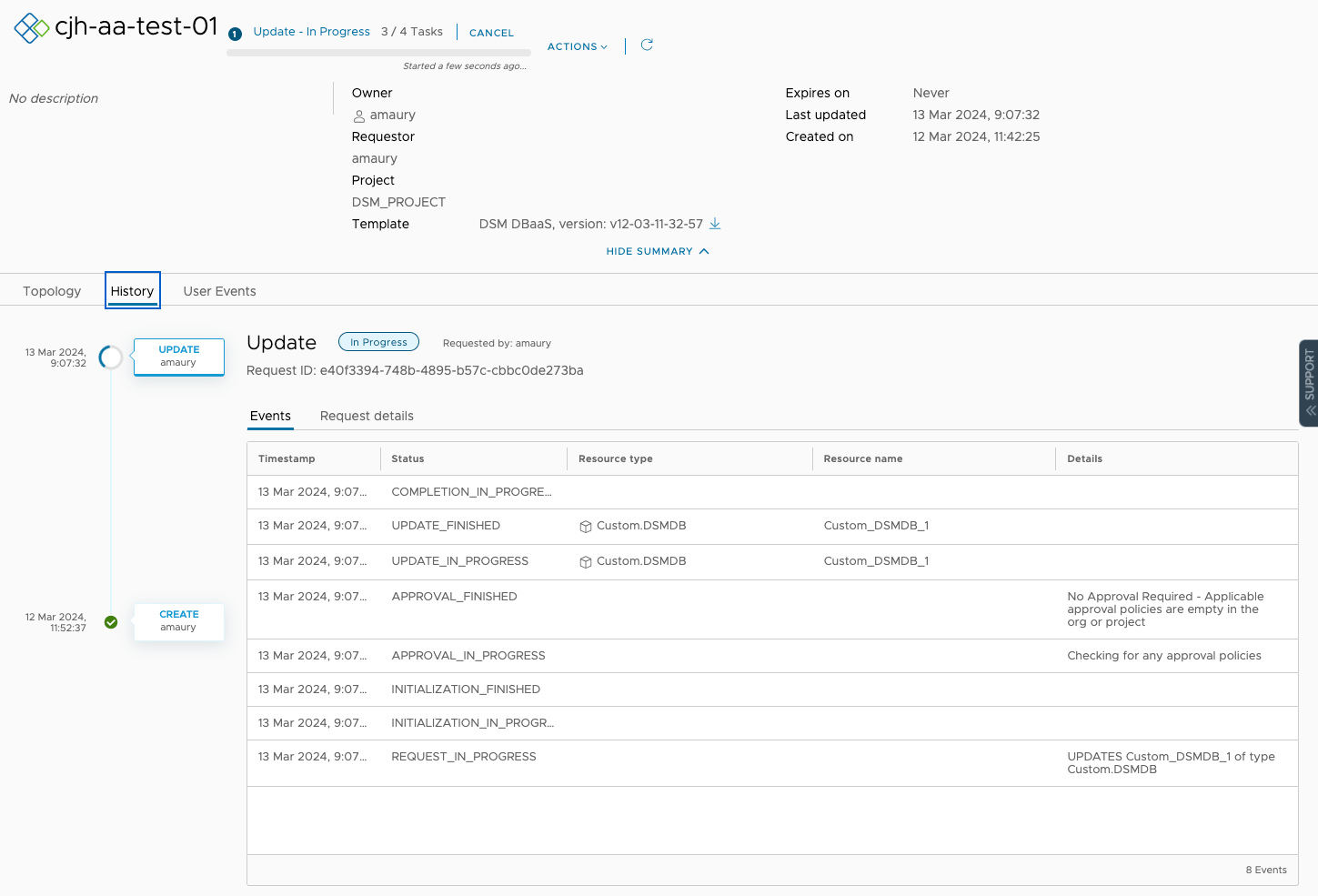Click 'UPDATES Custom_DSMDB_1 of type' details text

click(1171, 763)
